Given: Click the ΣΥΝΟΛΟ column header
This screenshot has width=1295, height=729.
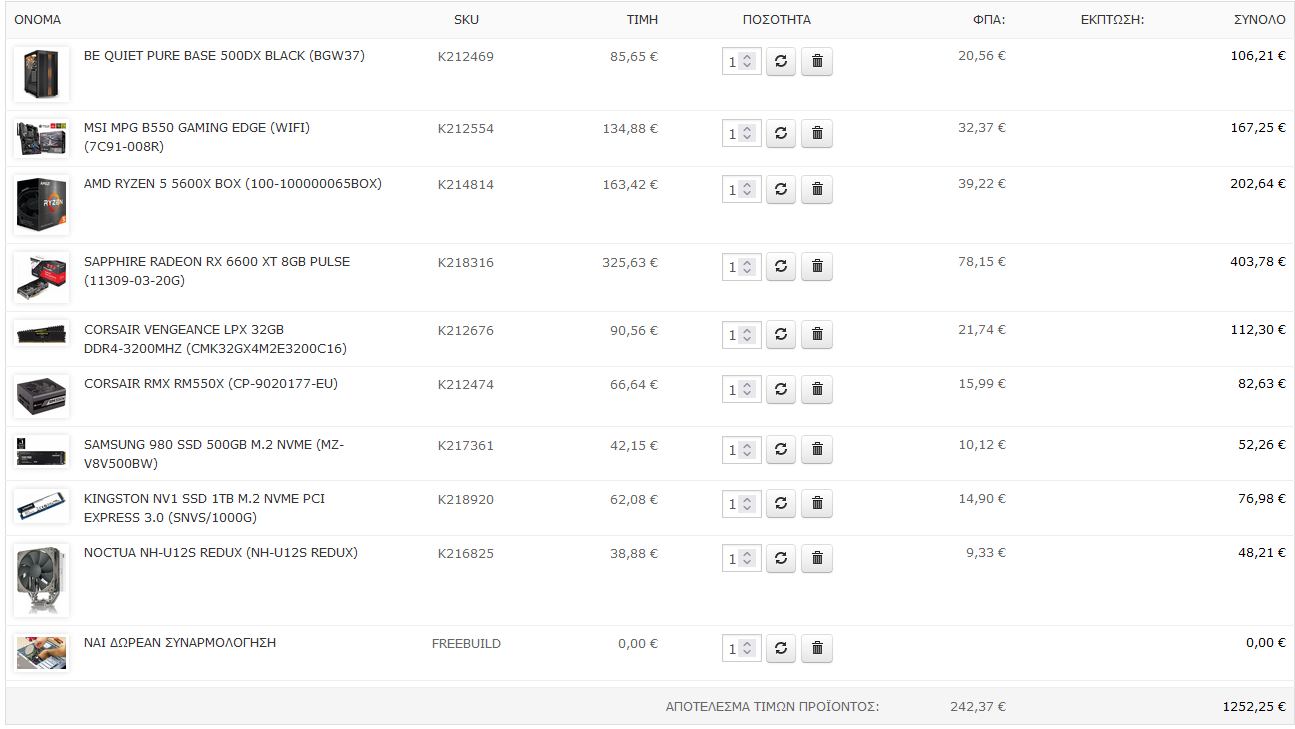Looking at the screenshot, I should (x=1260, y=20).
